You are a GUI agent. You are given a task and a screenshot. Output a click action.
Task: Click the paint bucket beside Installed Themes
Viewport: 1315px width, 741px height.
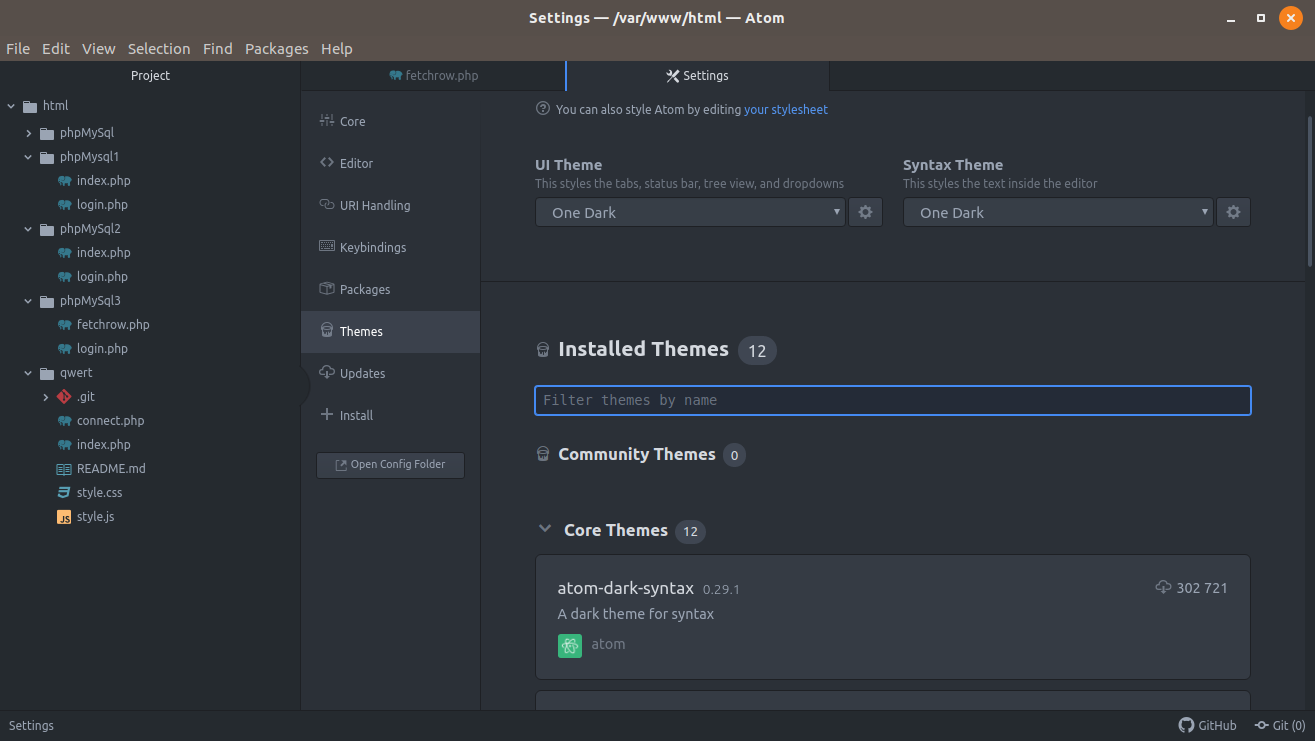pyautogui.click(x=543, y=350)
